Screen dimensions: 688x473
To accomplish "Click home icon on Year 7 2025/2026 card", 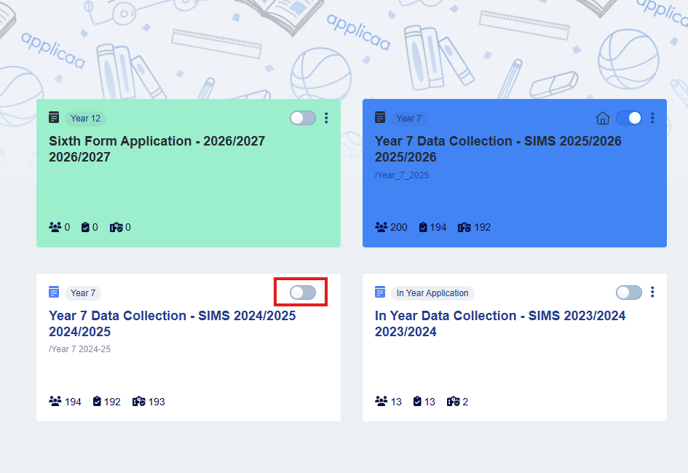I will [602, 118].
